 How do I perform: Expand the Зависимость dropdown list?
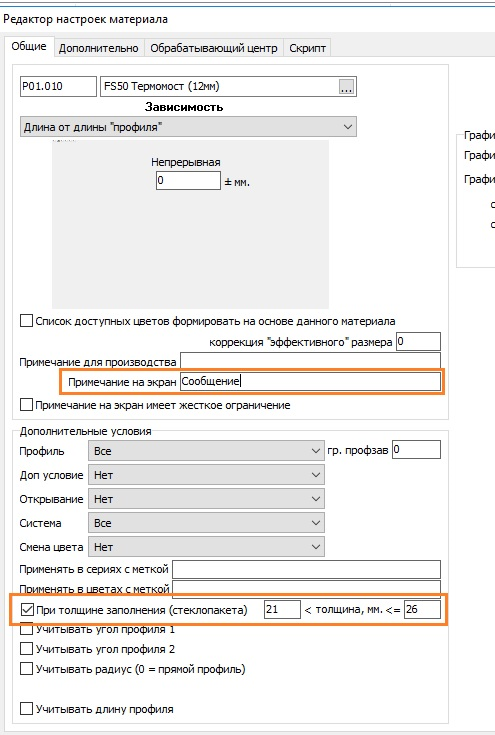click(188, 127)
